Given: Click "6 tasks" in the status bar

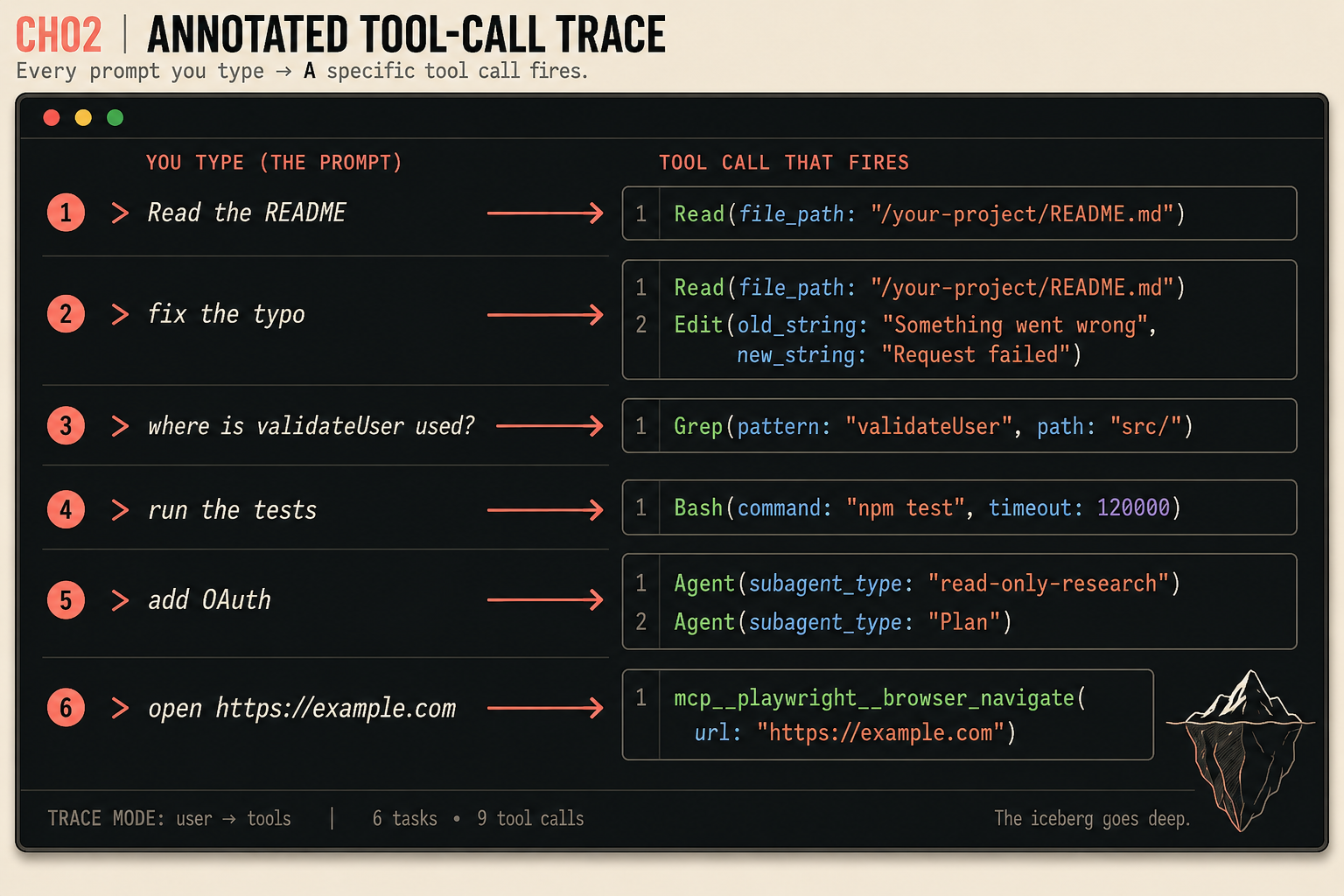Looking at the screenshot, I should [405, 819].
